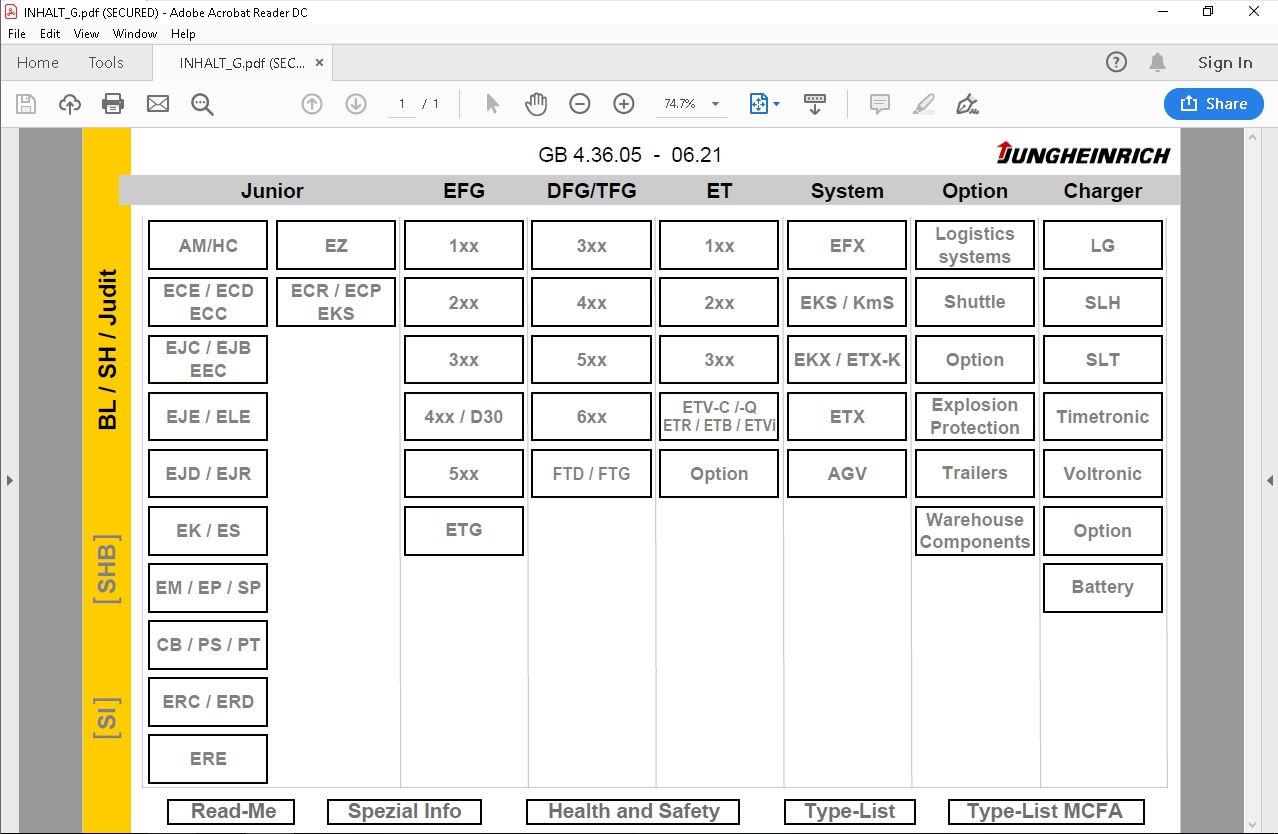The width and height of the screenshot is (1278, 834).
Task: Expand the navigation pane with the side arrow
Action: [x=10, y=479]
